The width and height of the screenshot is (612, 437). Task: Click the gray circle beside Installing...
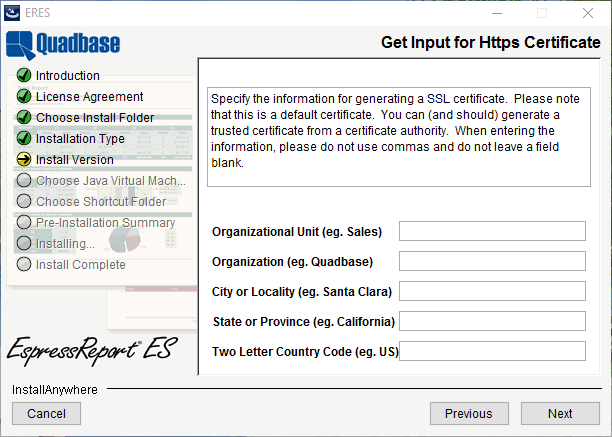click(24, 243)
